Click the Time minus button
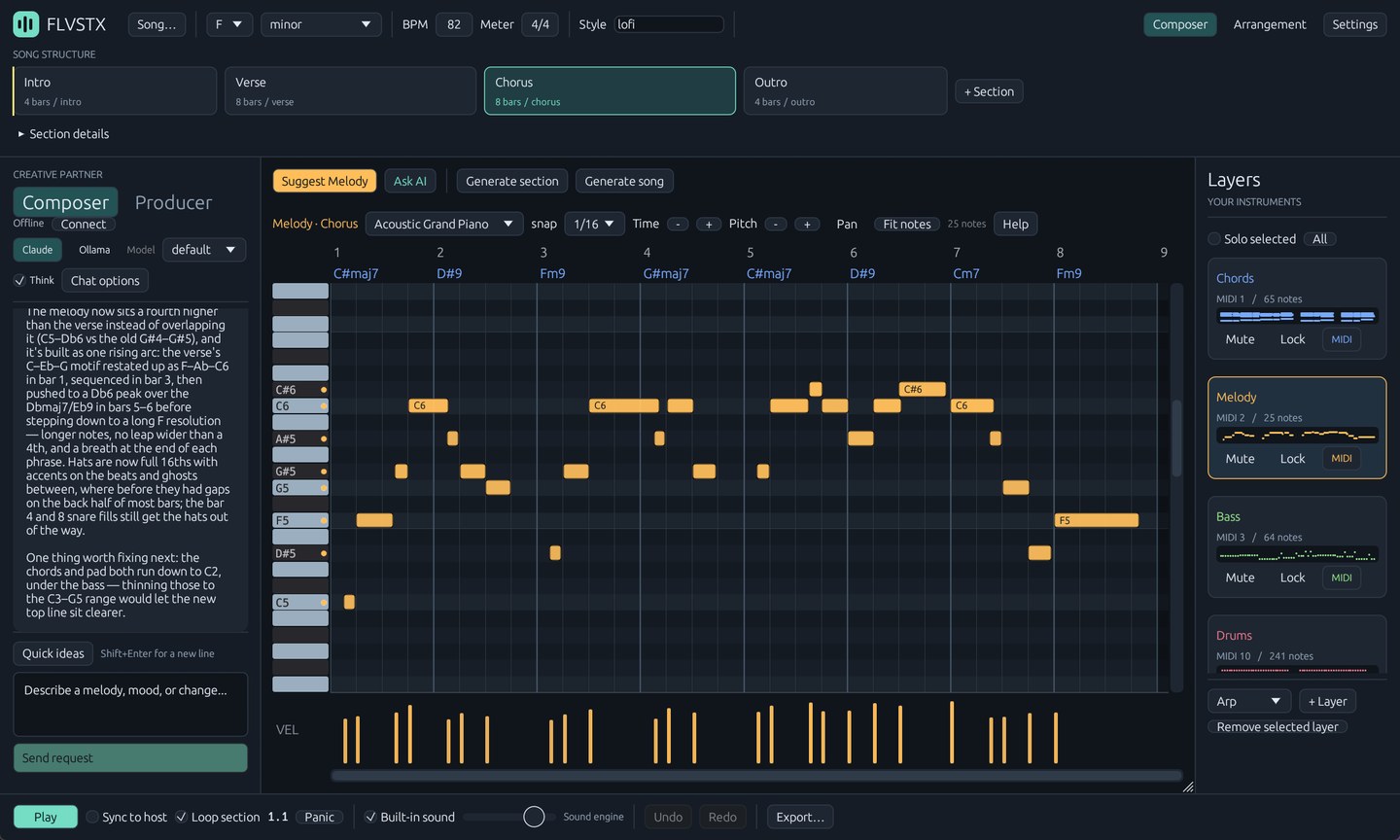1400x840 pixels. coord(678,225)
